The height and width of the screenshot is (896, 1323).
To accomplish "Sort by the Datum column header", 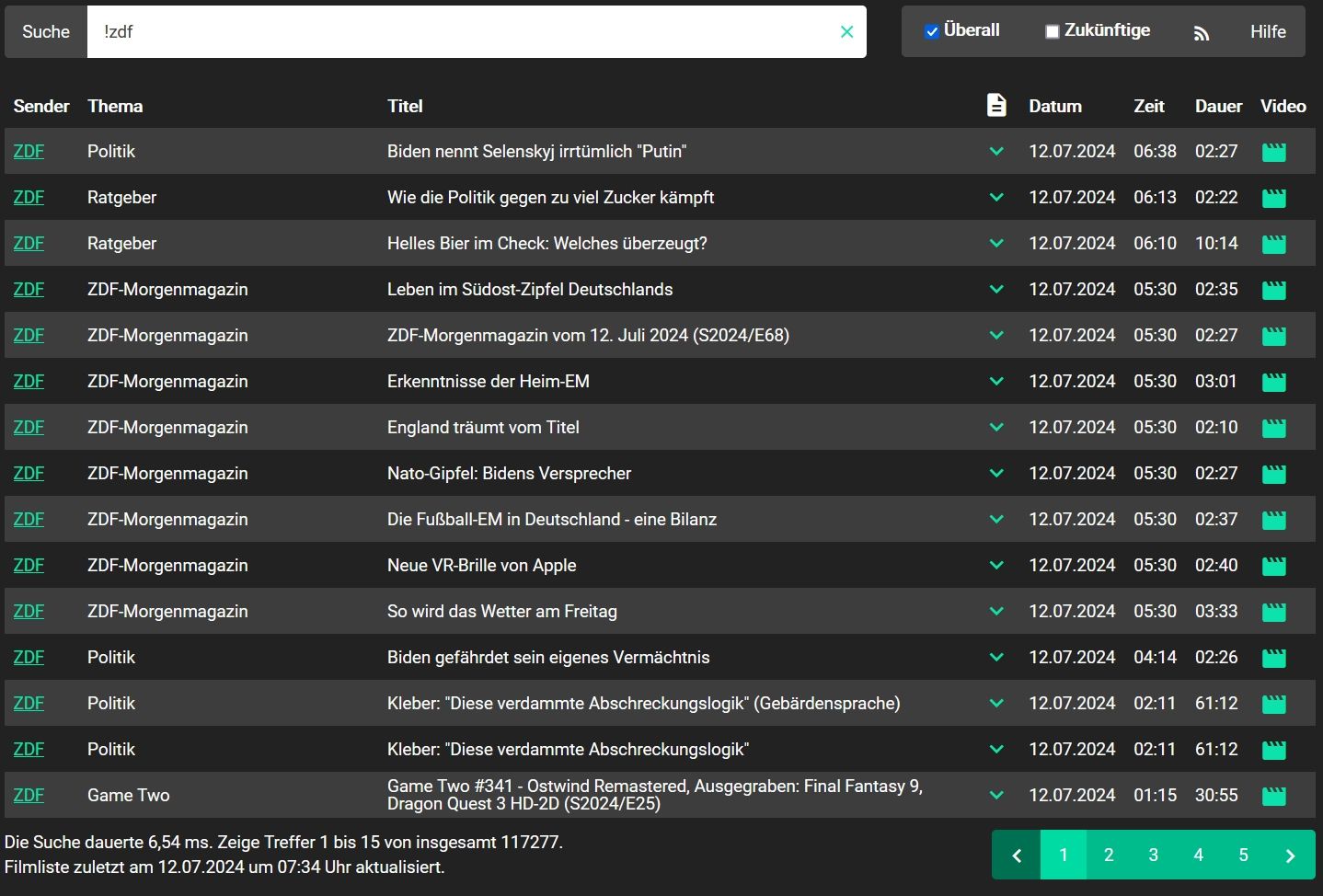I will click(1055, 106).
